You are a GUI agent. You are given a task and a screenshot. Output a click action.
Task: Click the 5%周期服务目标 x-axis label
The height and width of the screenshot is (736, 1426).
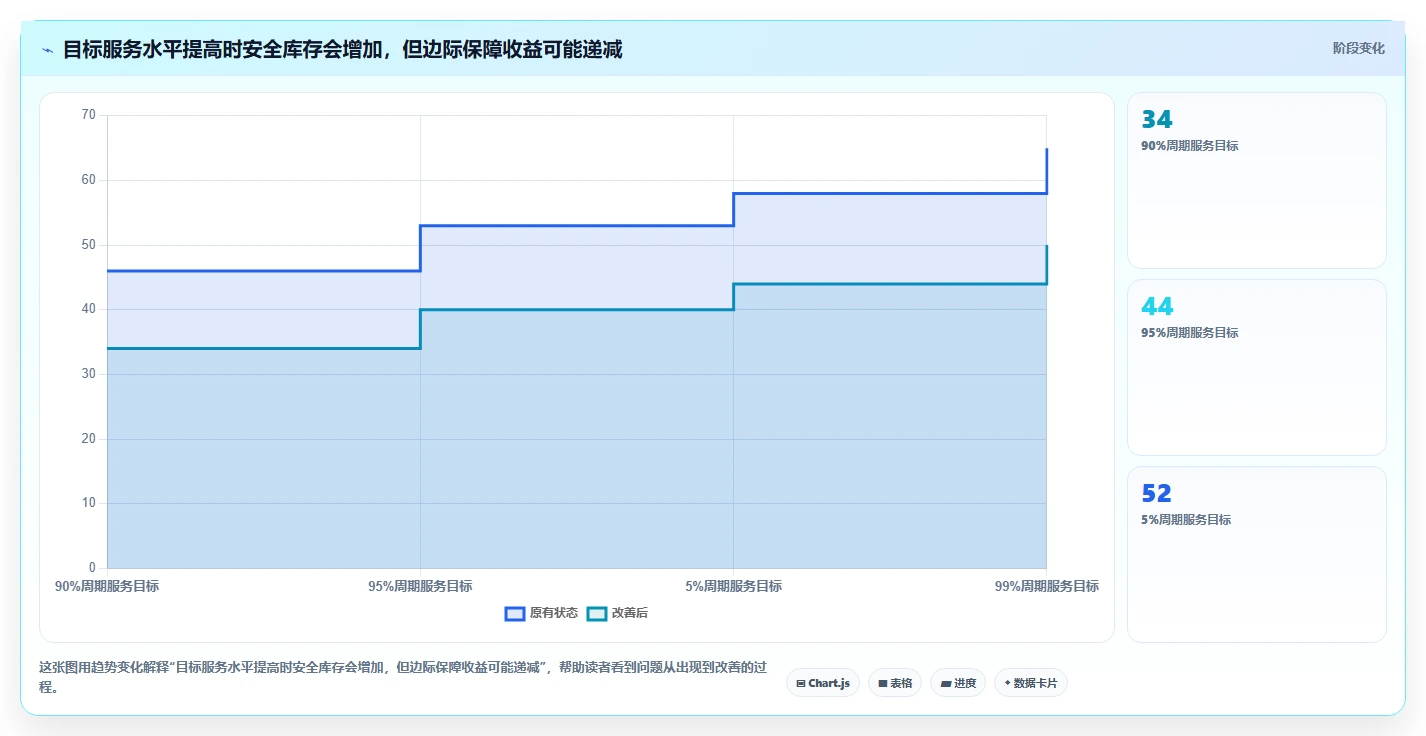point(733,586)
